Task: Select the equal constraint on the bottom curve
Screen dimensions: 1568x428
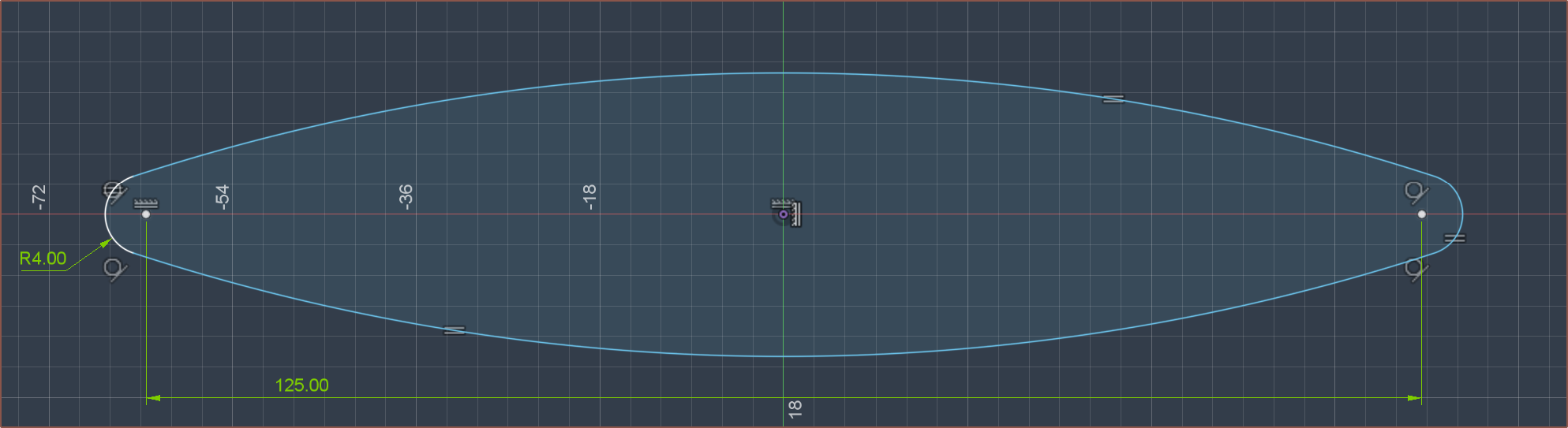Action: pos(455,330)
